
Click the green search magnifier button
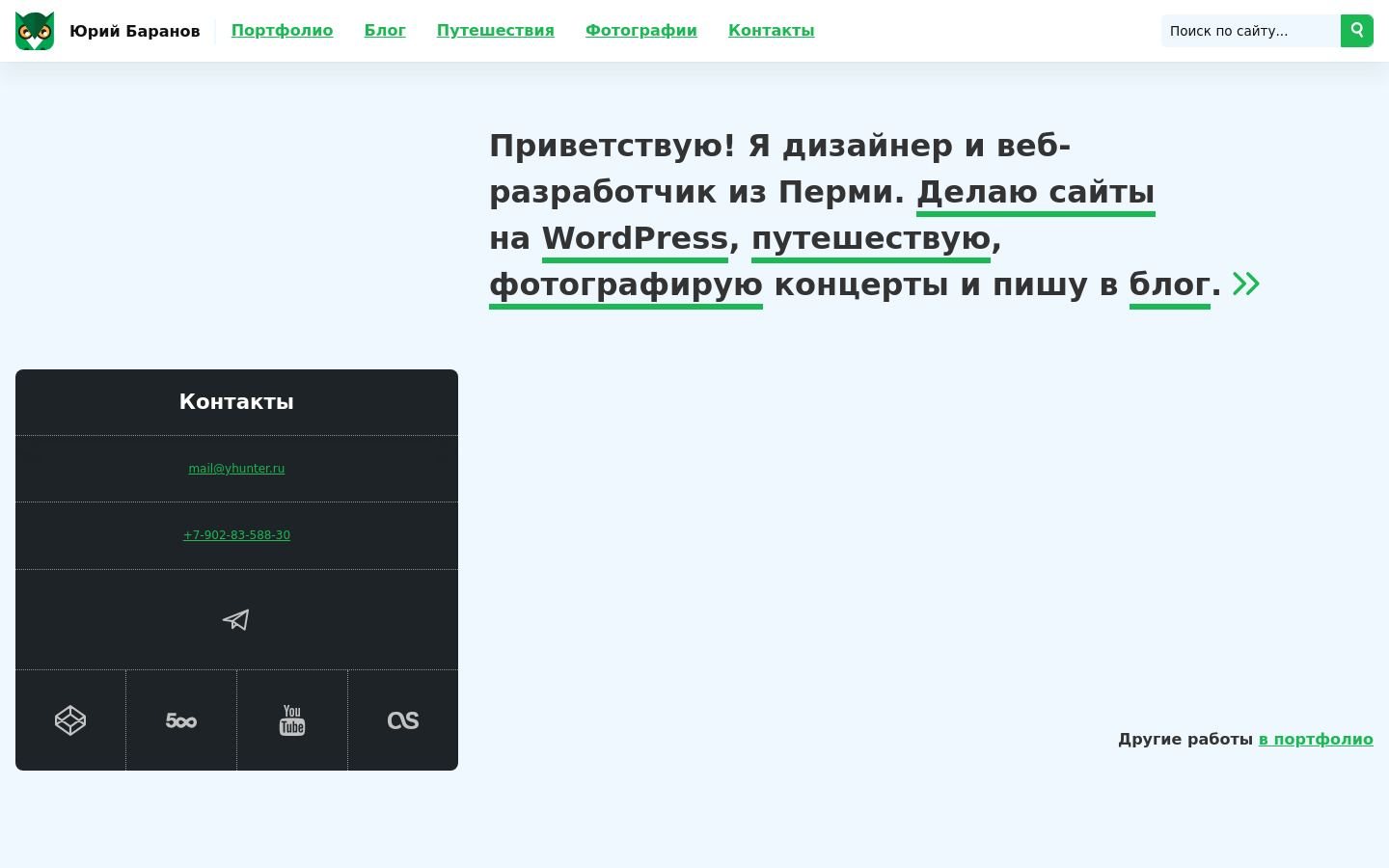click(x=1356, y=31)
